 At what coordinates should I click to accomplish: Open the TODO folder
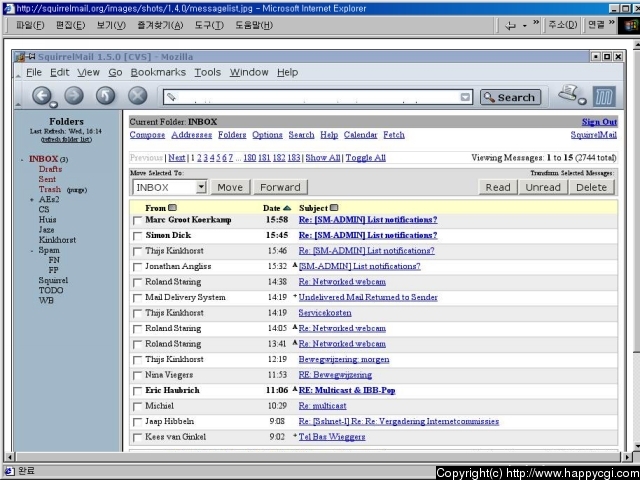51,291
